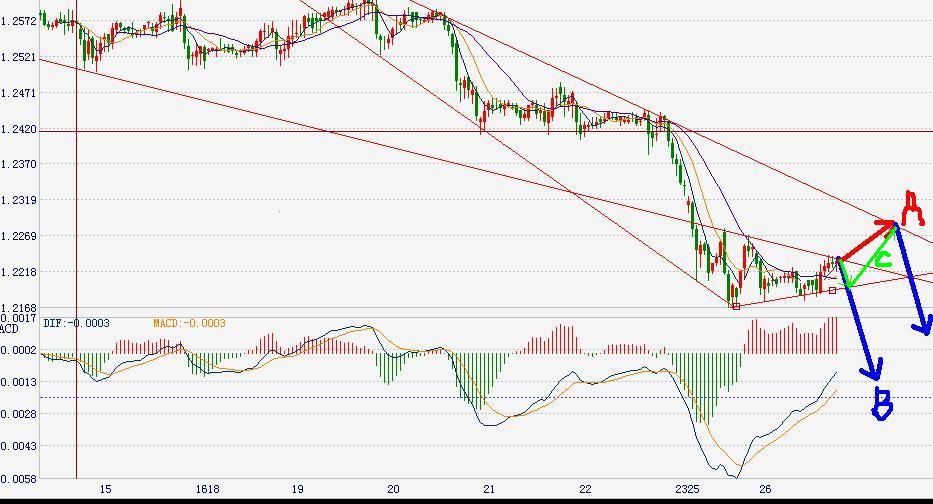This screenshot has width=933, height=504.
Task: Click the small anchor square on the lower trendline's right end
Action: coord(832,290)
